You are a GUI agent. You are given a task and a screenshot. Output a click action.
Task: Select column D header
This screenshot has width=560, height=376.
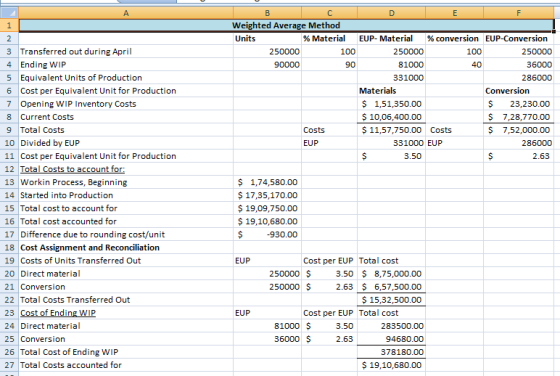(392, 13)
